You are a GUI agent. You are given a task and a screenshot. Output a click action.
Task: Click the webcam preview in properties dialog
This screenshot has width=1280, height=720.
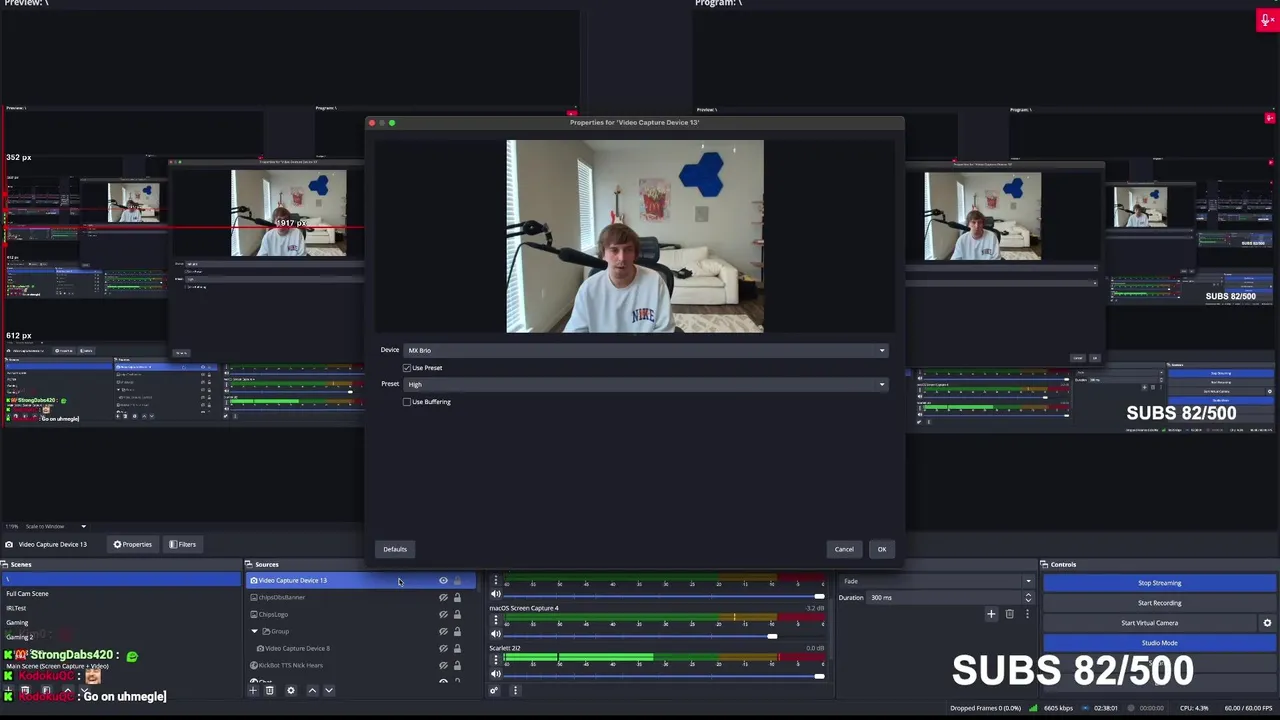click(635, 236)
